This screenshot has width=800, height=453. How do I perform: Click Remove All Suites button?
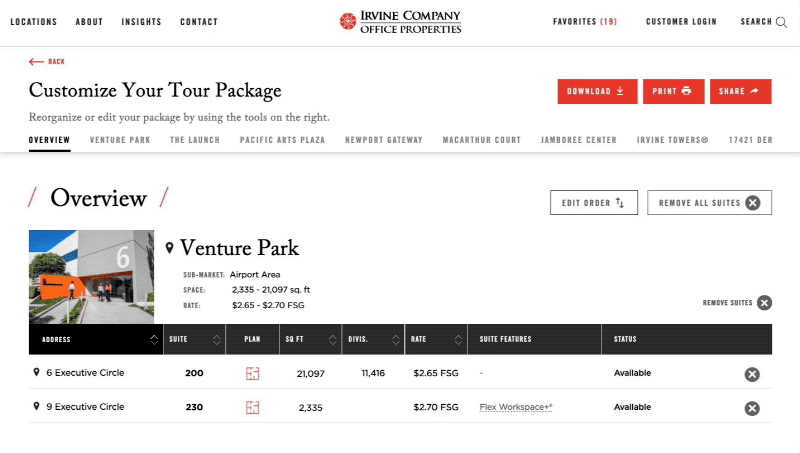point(709,203)
